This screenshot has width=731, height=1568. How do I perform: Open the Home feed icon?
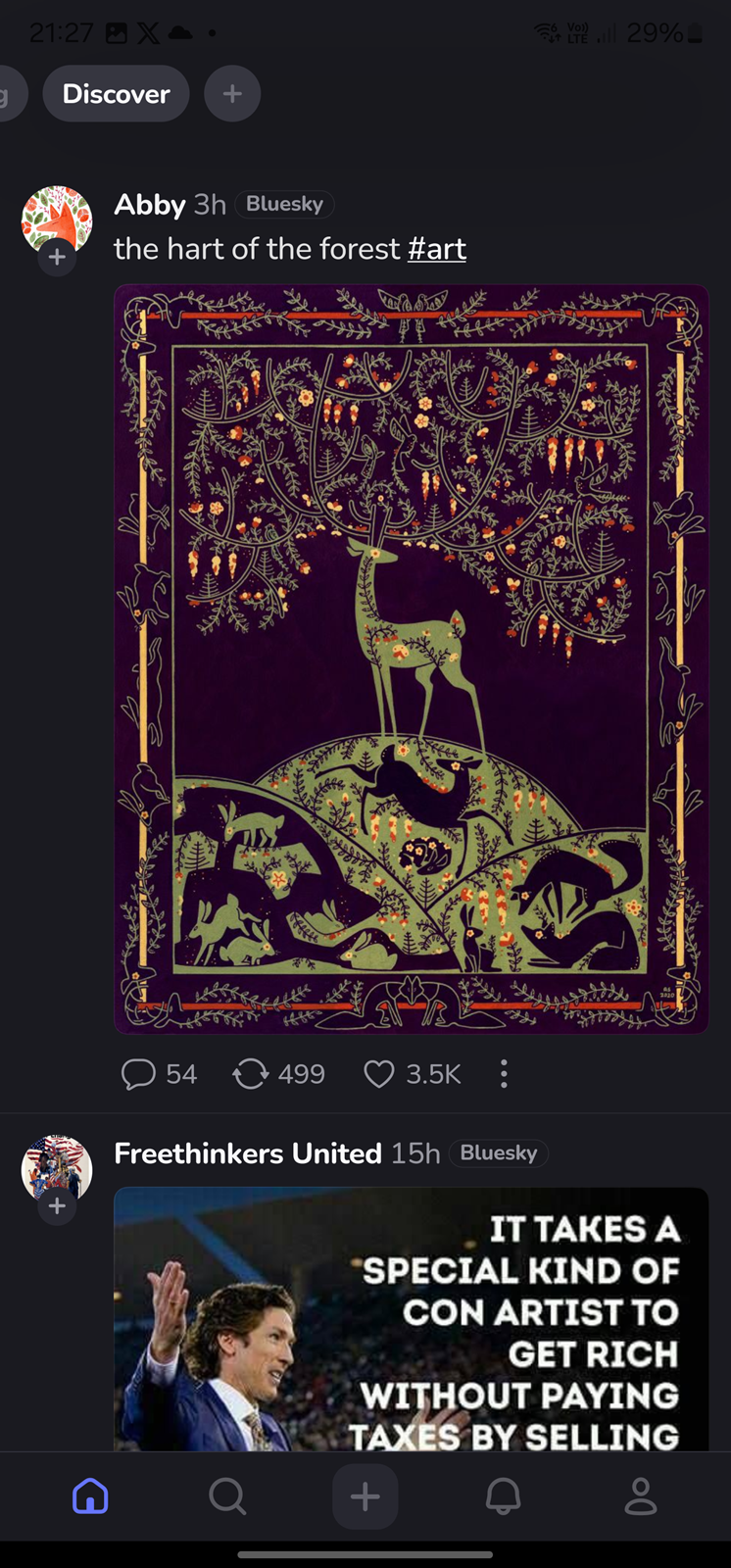point(90,1496)
